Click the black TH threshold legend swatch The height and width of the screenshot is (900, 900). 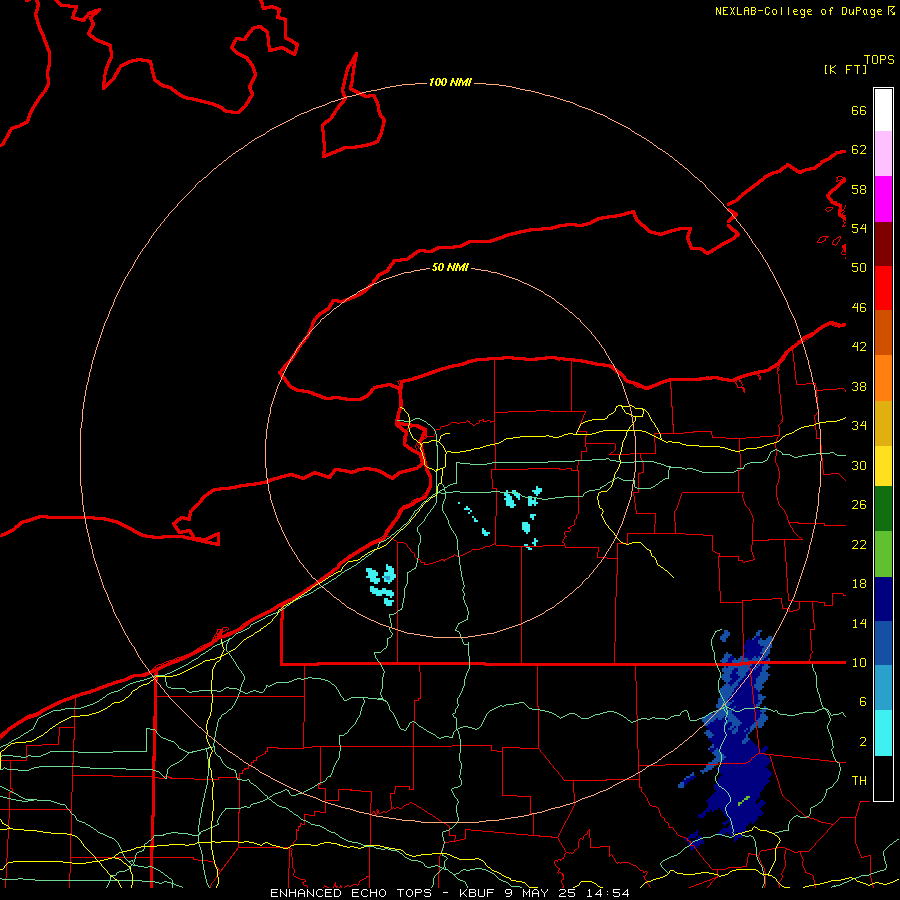883,778
